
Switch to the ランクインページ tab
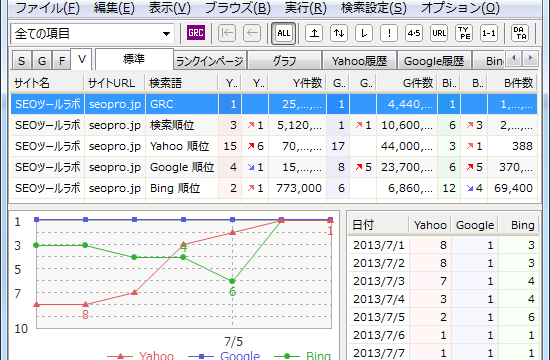point(210,61)
